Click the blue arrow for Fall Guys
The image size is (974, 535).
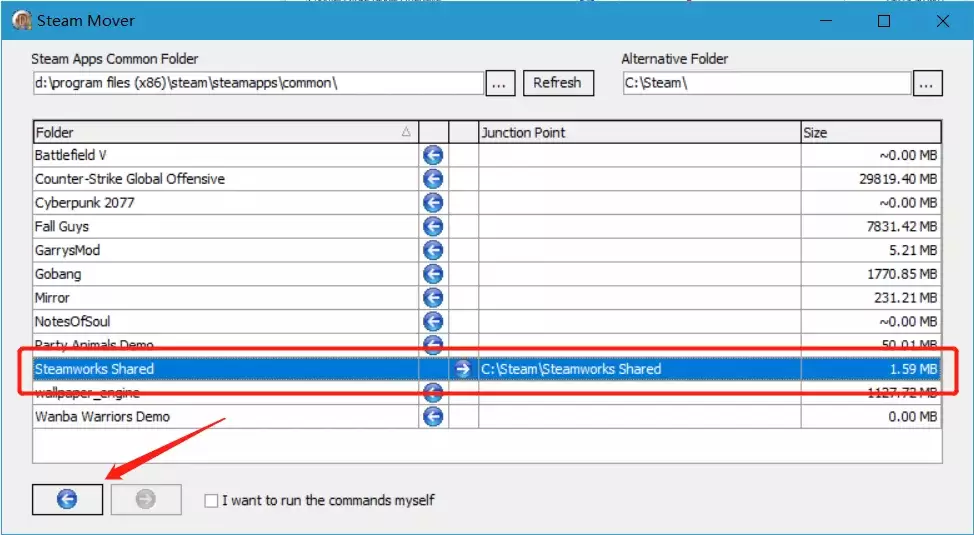433,226
